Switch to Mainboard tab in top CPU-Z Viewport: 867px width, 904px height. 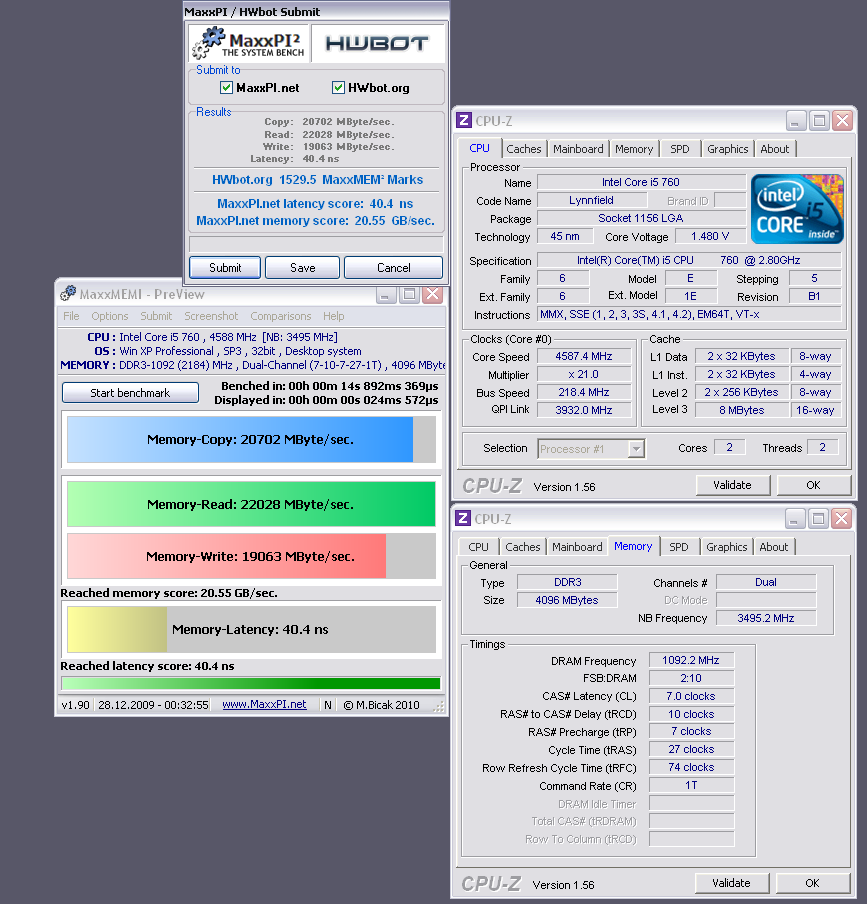pyautogui.click(x=578, y=149)
